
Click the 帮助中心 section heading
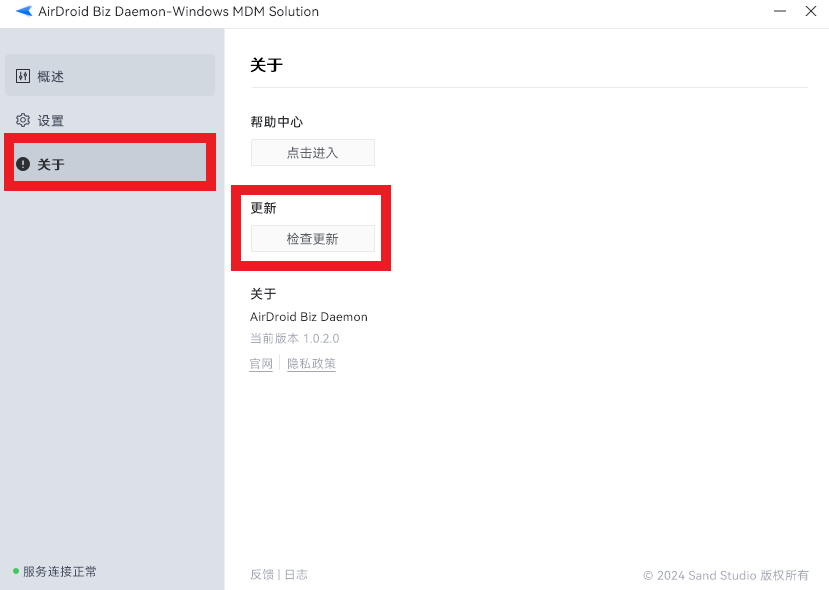[x=277, y=122]
